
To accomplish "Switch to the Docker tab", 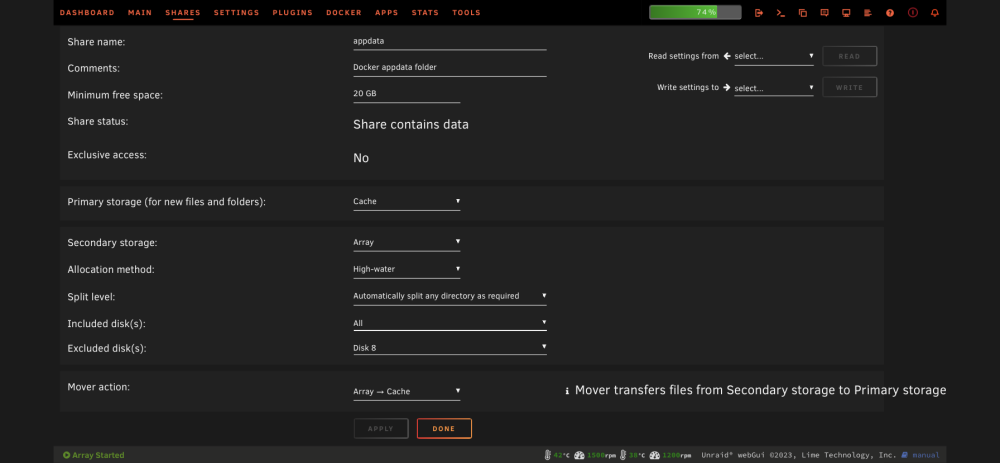I will pyautogui.click(x=344, y=13).
